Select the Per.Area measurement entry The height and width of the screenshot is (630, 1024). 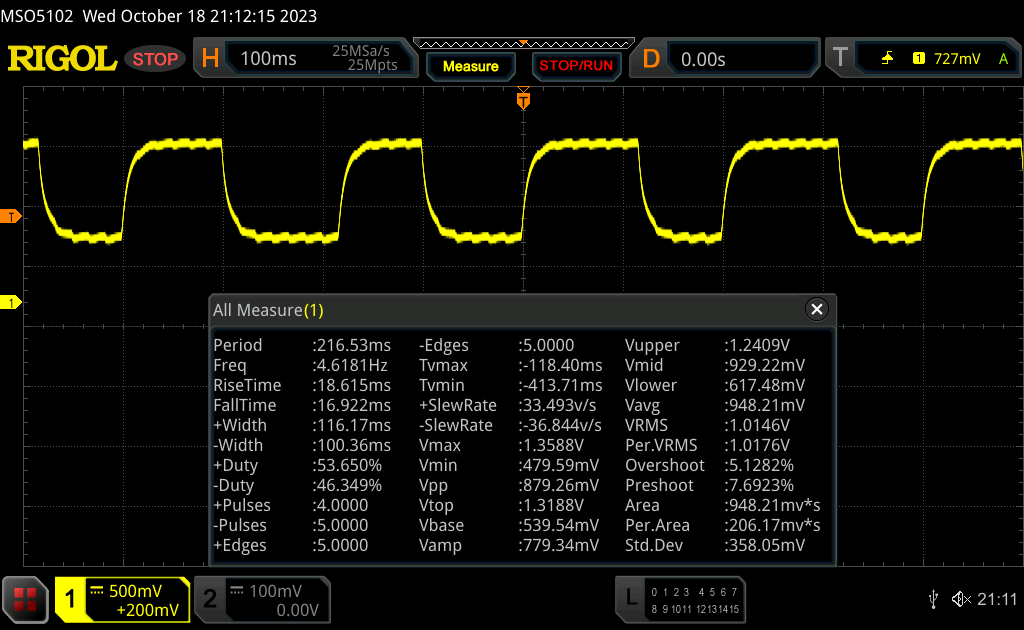(x=723, y=525)
